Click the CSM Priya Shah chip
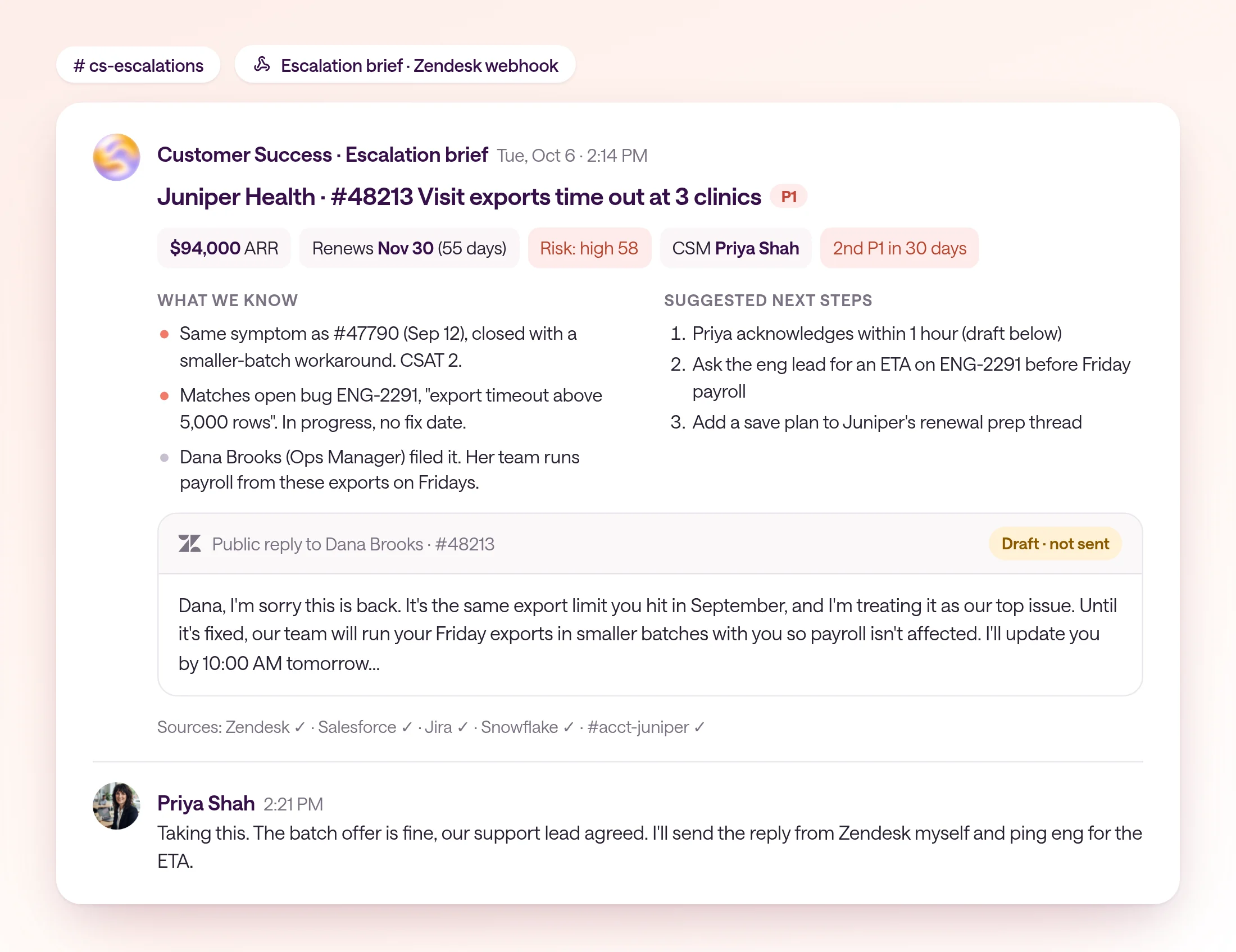Viewport: 1236px width, 952px height. pos(736,248)
